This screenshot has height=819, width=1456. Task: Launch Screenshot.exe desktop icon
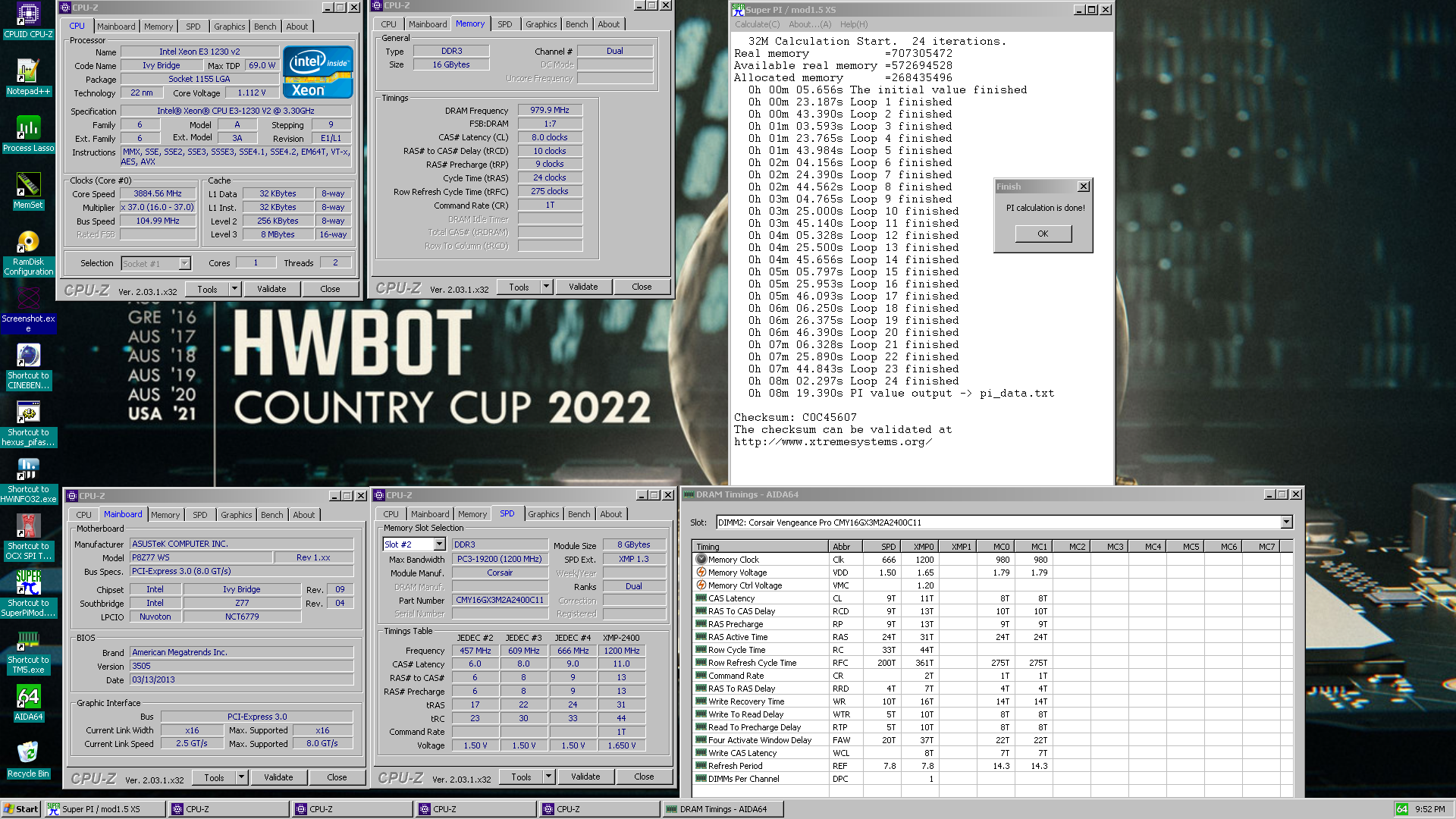(28, 309)
